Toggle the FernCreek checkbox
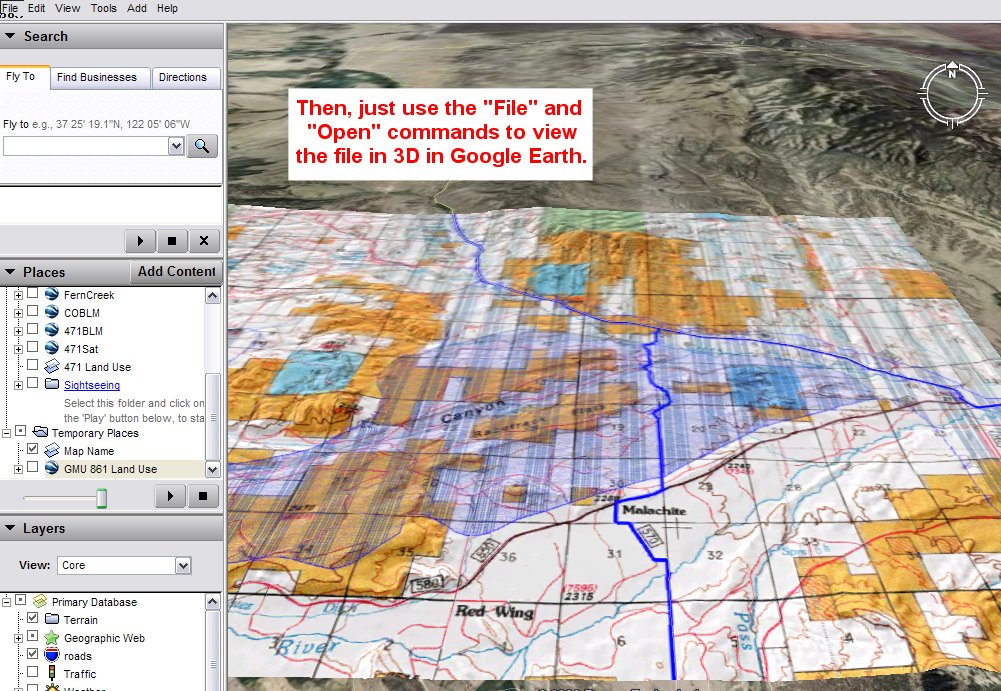The height and width of the screenshot is (691, 1001). point(33,294)
